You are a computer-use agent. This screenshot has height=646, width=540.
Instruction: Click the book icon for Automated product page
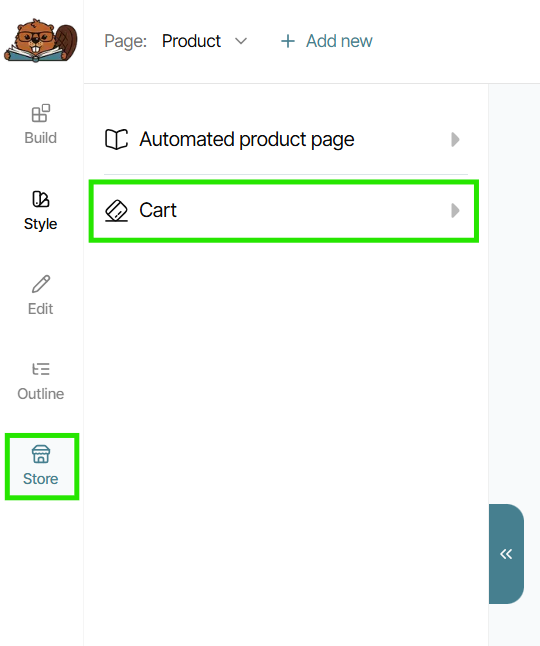coord(117,139)
